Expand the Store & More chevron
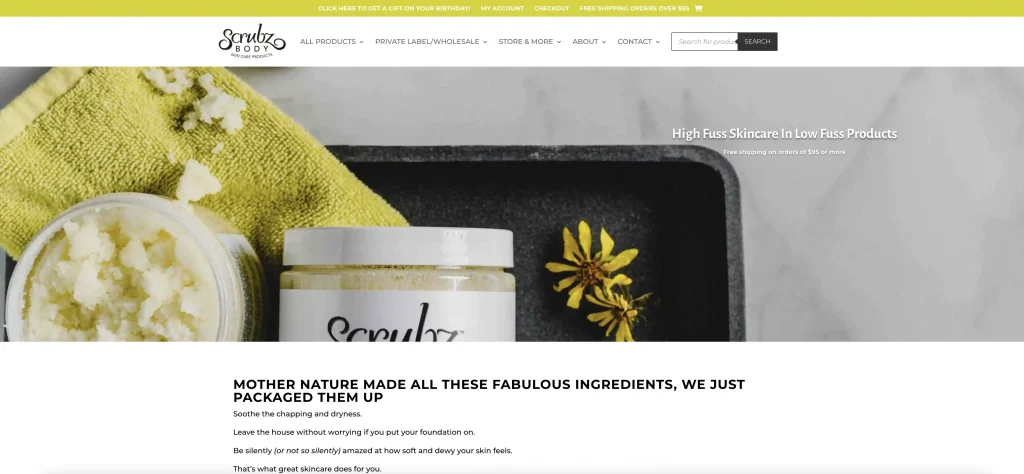 (558, 42)
